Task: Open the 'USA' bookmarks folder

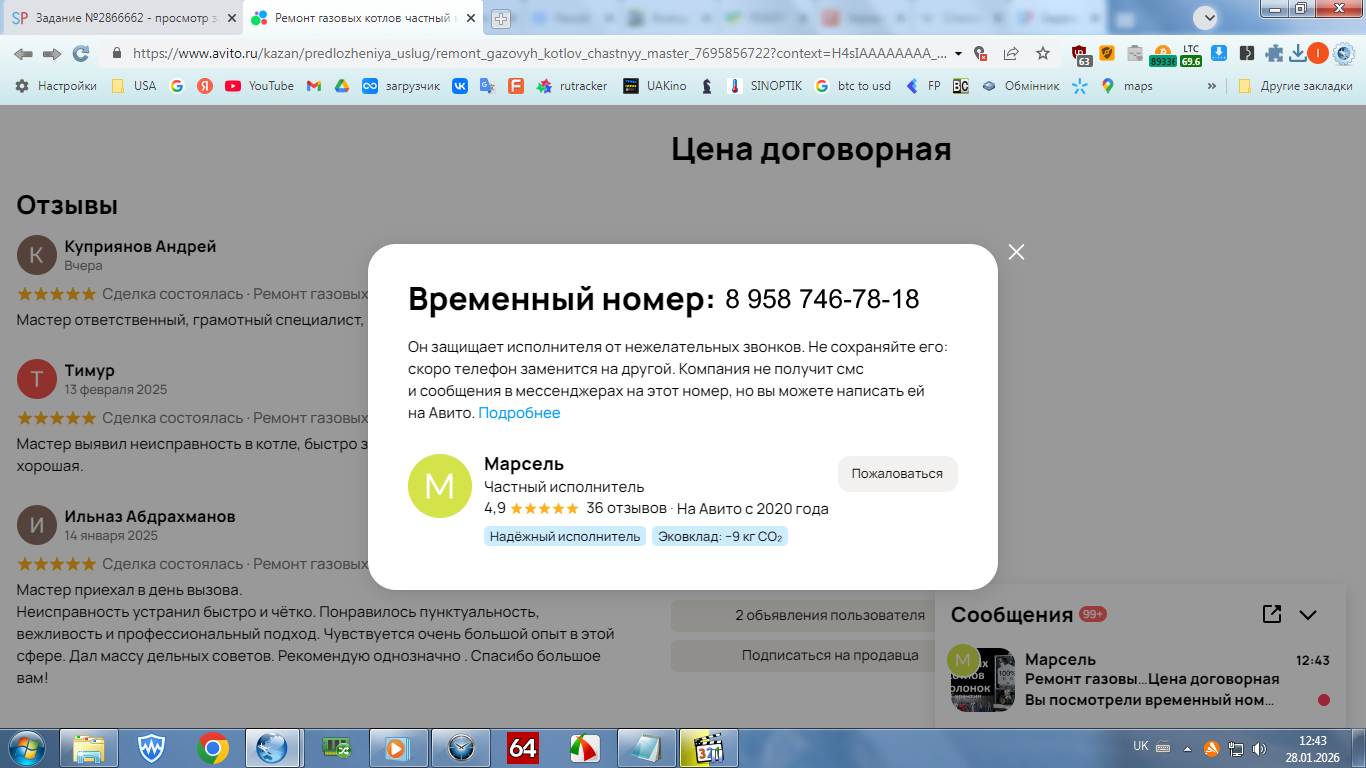Action: 134,86
